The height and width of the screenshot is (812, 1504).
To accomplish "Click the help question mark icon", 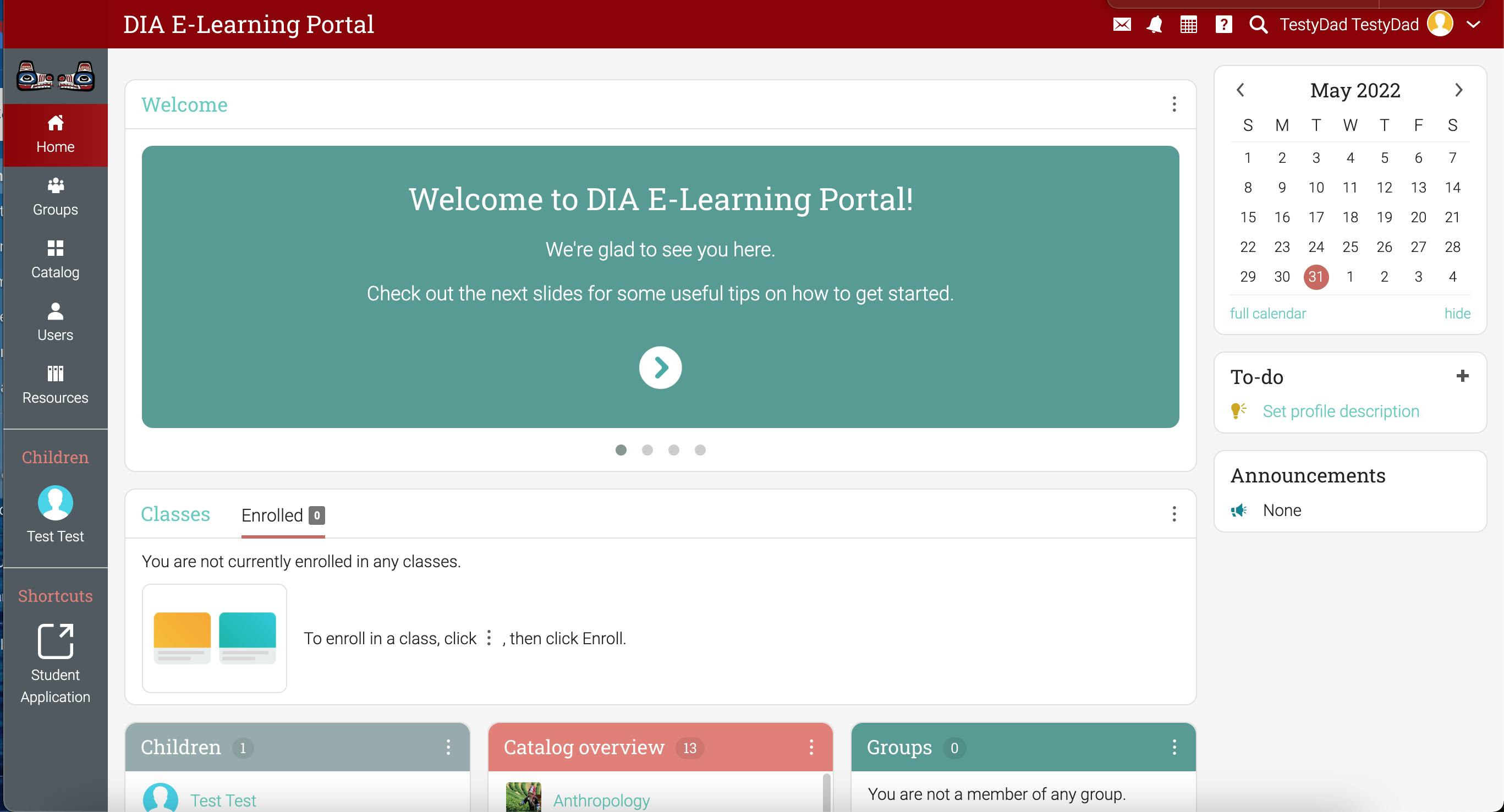I will pos(1223,25).
